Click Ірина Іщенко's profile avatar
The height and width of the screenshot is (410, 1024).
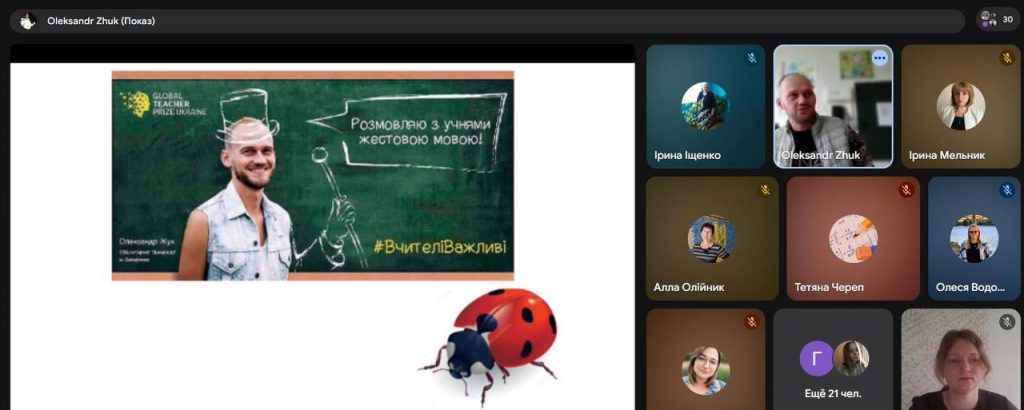705,105
